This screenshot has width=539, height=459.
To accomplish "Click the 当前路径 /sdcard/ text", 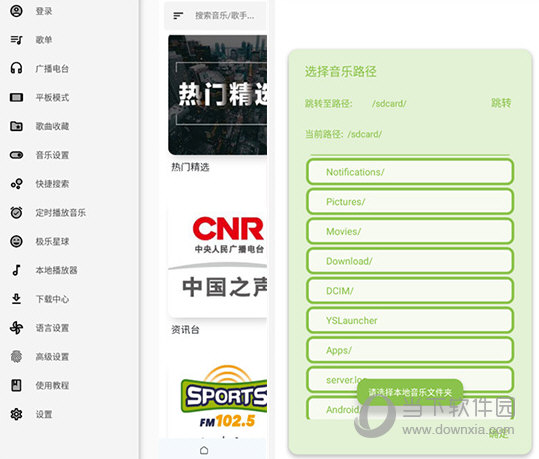I will [x=343, y=134].
